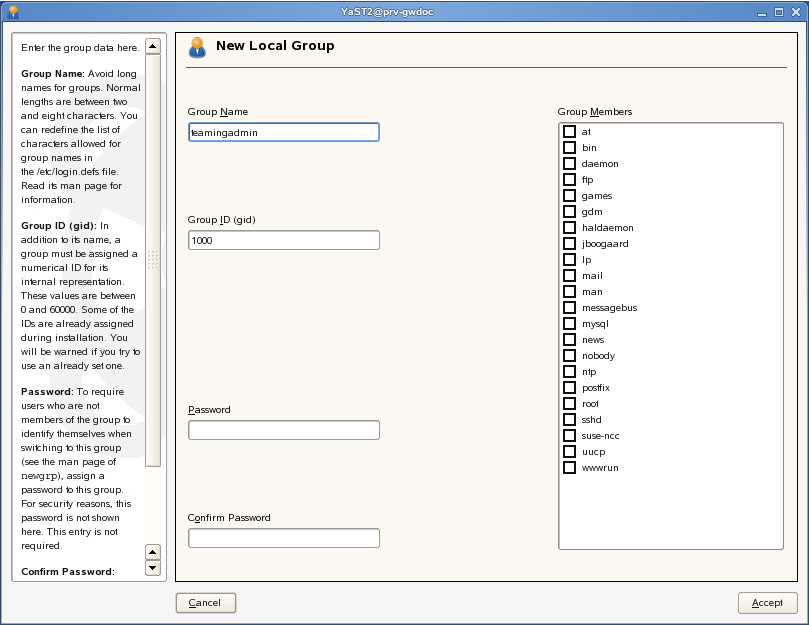
Task: Toggle the wwwrun member checkbox
Action: 569,468
